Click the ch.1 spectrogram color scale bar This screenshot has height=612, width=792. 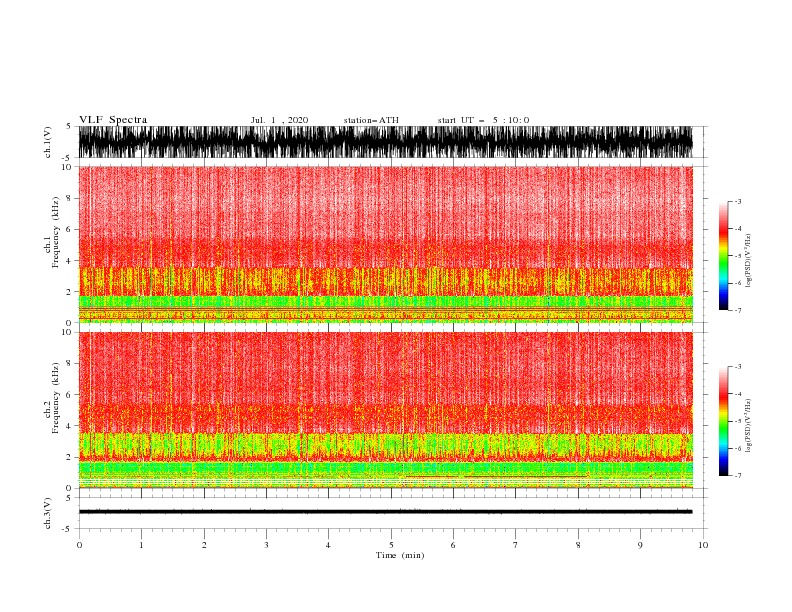723,256
